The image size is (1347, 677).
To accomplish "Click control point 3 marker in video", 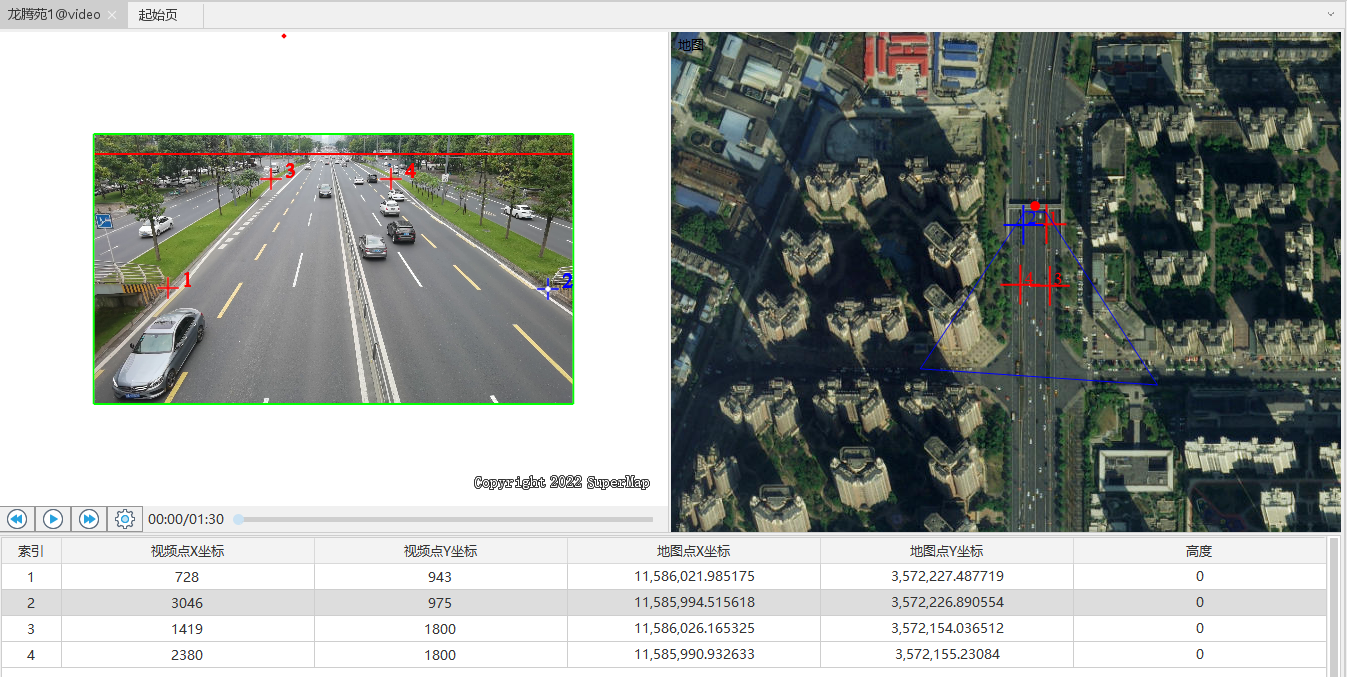I will tap(270, 177).
